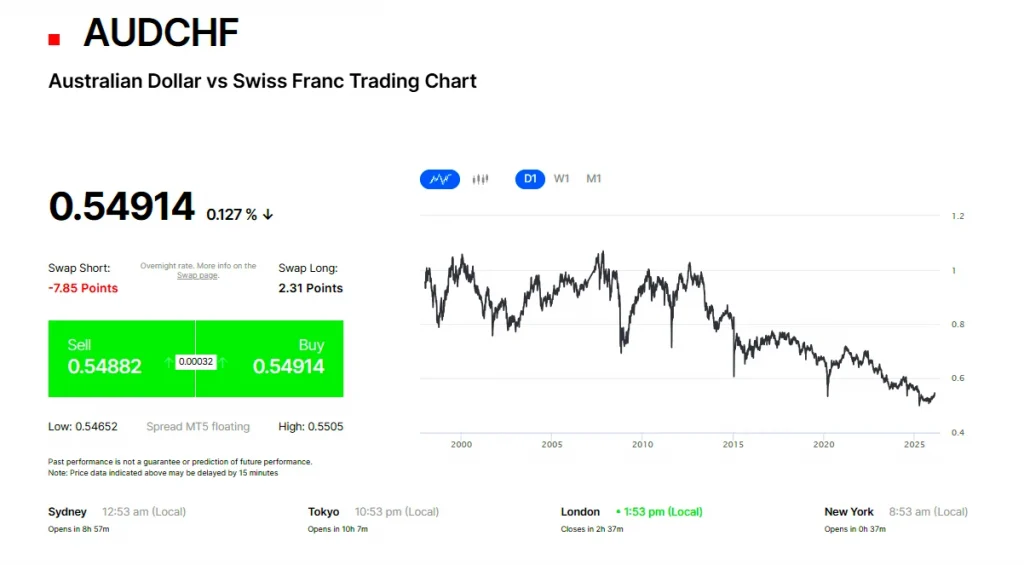The height and width of the screenshot is (565, 1024).
Task: Click the 0.00032 spread badge
Action: click(196, 361)
